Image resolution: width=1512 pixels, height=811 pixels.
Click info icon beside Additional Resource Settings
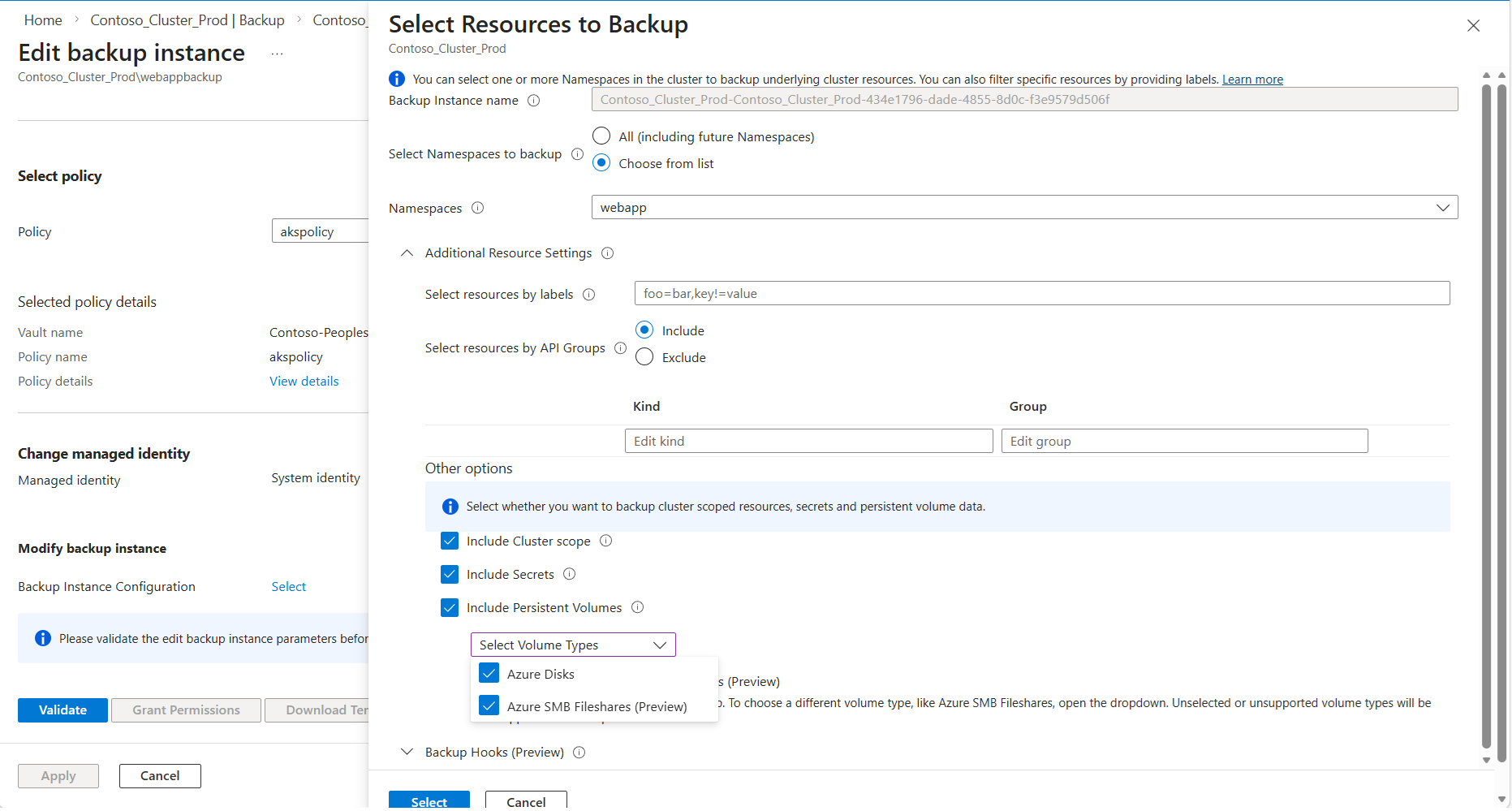tap(607, 253)
